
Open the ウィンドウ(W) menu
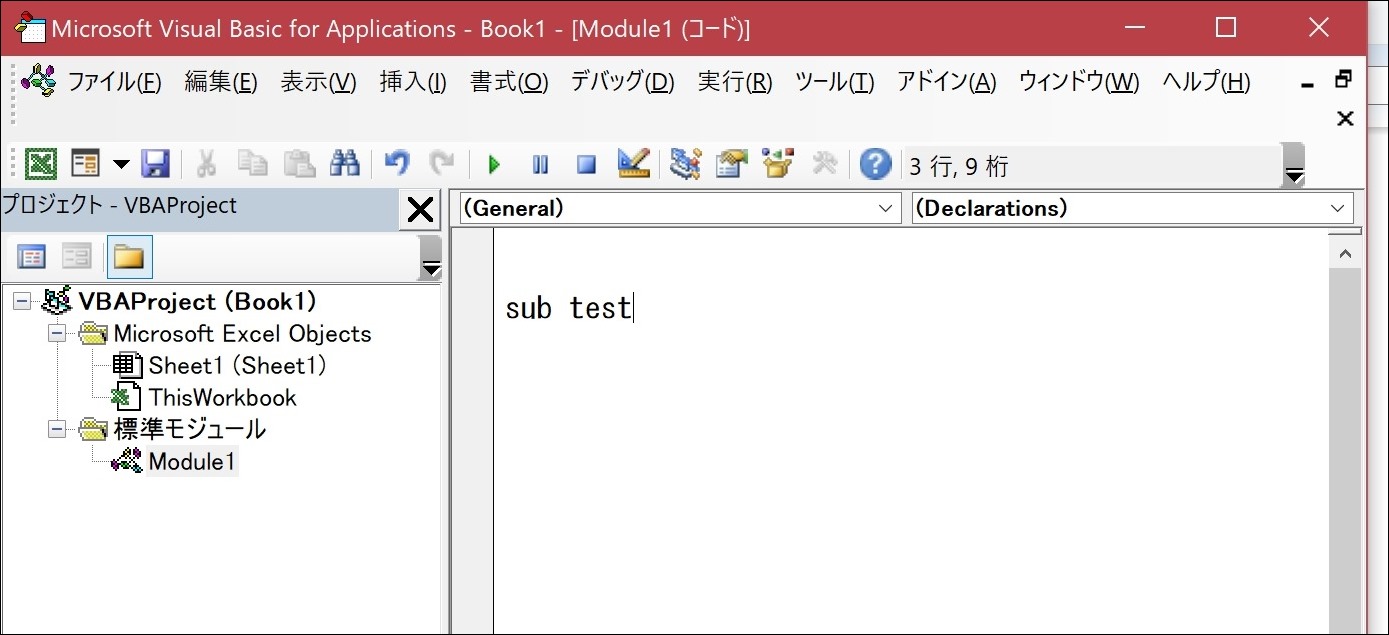coord(1079,82)
